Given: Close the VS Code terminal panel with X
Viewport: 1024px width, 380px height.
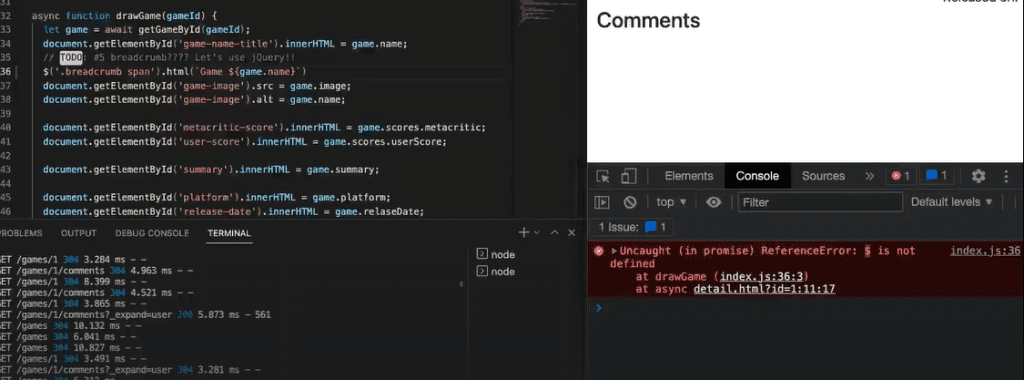Looking at the screenshot, I should tap(571, 233).
